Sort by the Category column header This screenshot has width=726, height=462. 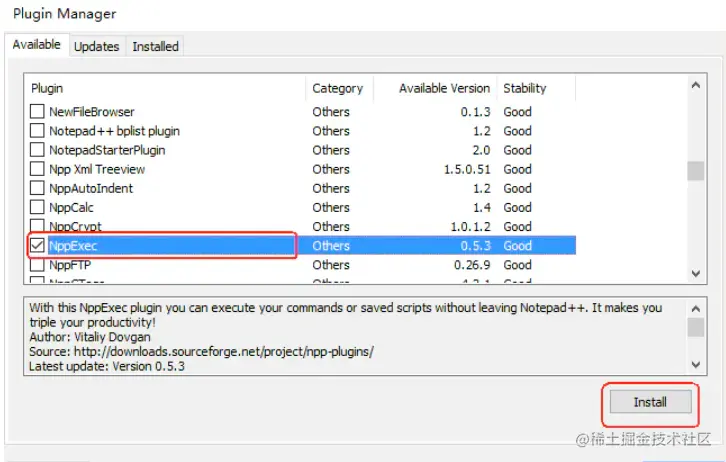coord(339,88)
